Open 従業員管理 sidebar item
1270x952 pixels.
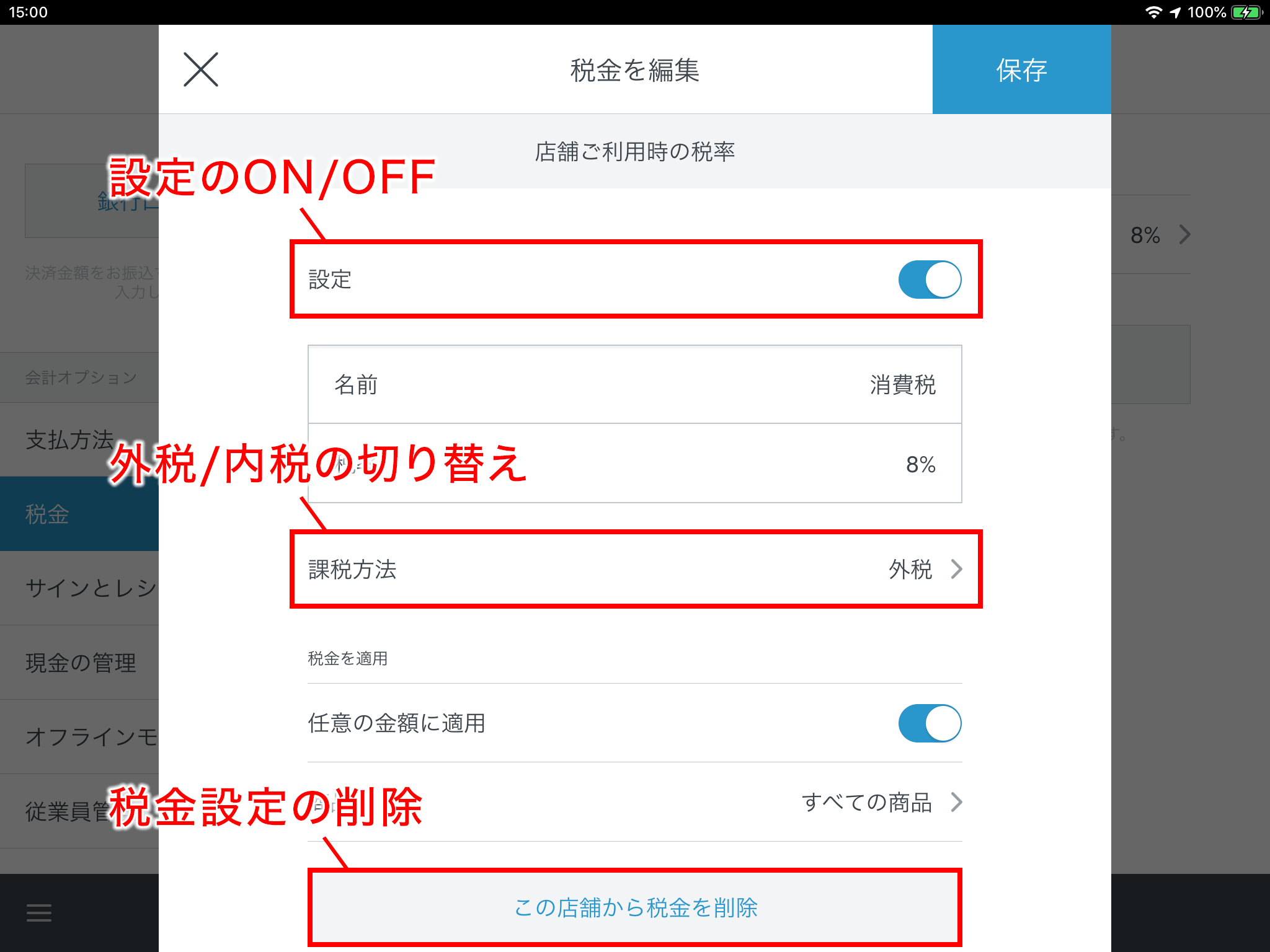79,811
